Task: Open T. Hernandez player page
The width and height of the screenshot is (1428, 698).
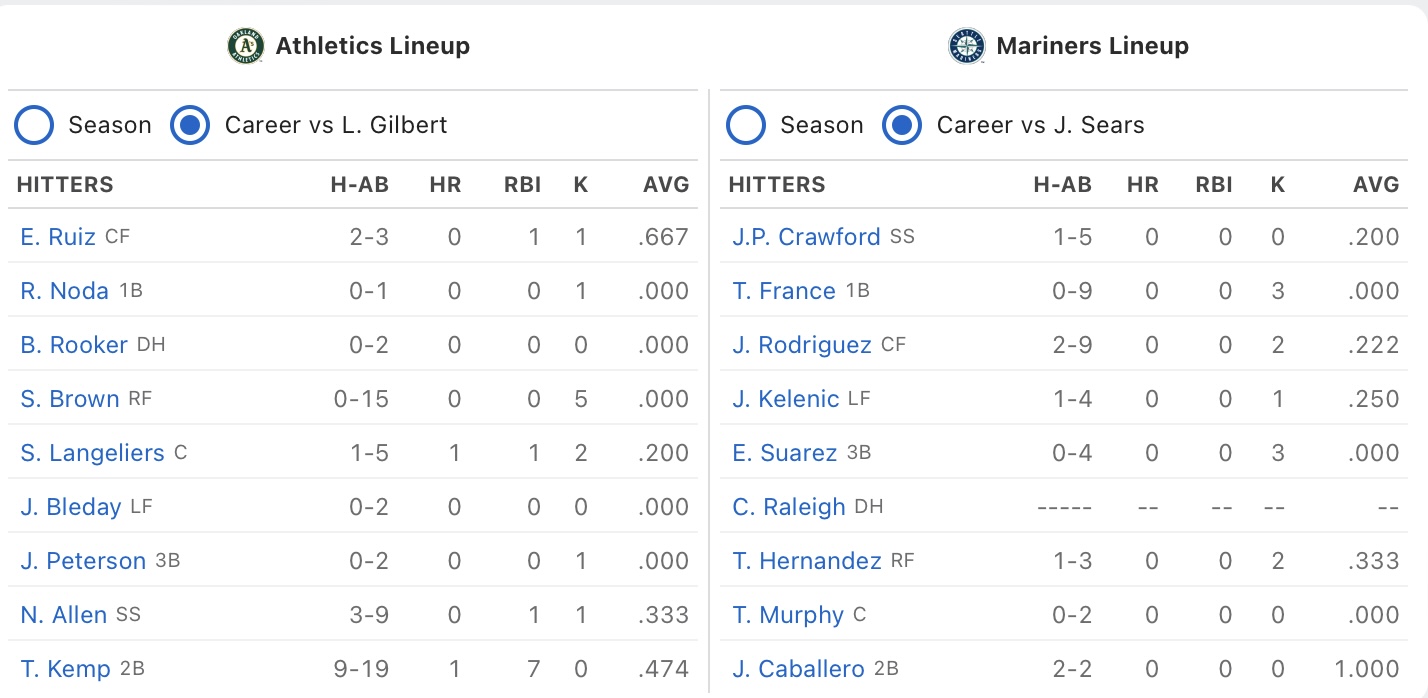Action: tap(807, 561)
